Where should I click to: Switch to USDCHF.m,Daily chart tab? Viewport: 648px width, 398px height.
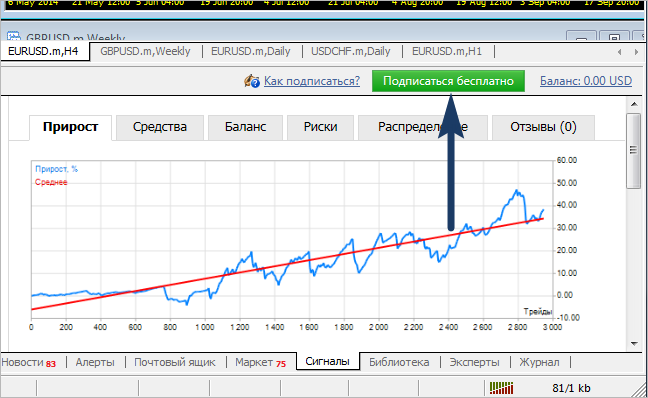[x=350, y=51]
